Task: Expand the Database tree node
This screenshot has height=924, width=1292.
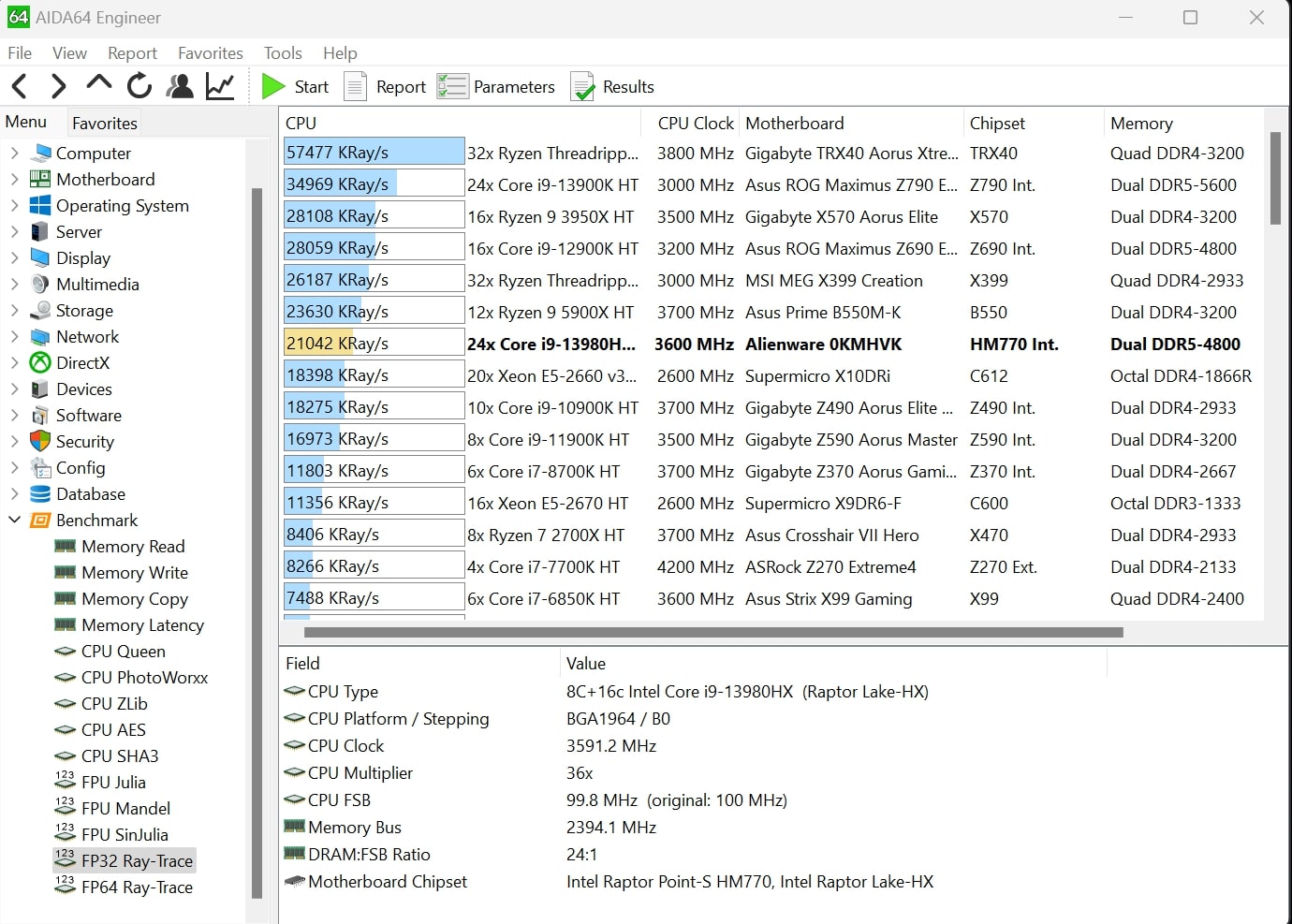Action: click(x=14, y=493)
